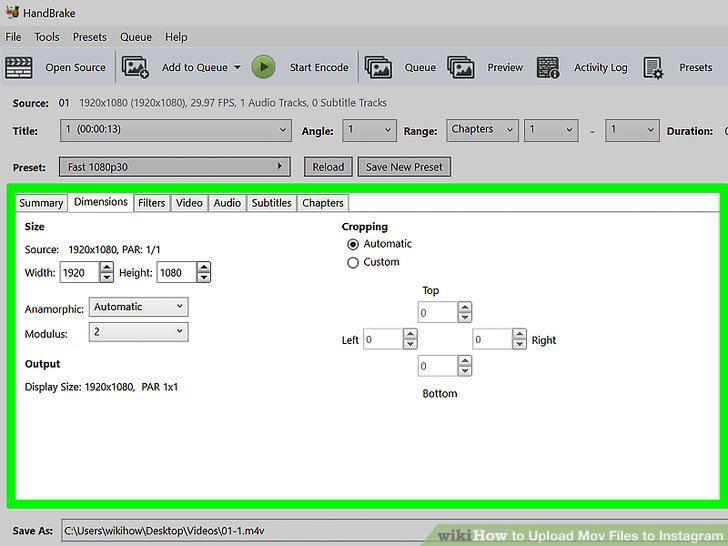Viewport: 728px width, 546px height.
Task: Decrease the Height value with down arrow
Action: (x=203, y=277)
